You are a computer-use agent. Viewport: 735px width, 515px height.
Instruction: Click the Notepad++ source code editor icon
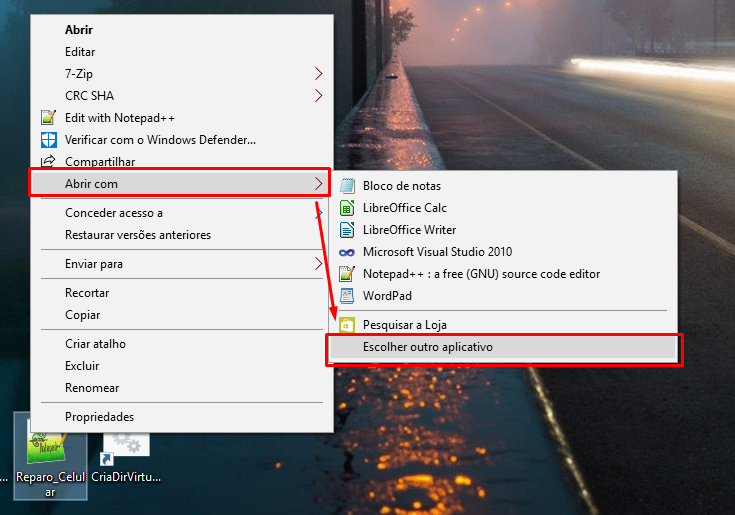click(347, 274)
